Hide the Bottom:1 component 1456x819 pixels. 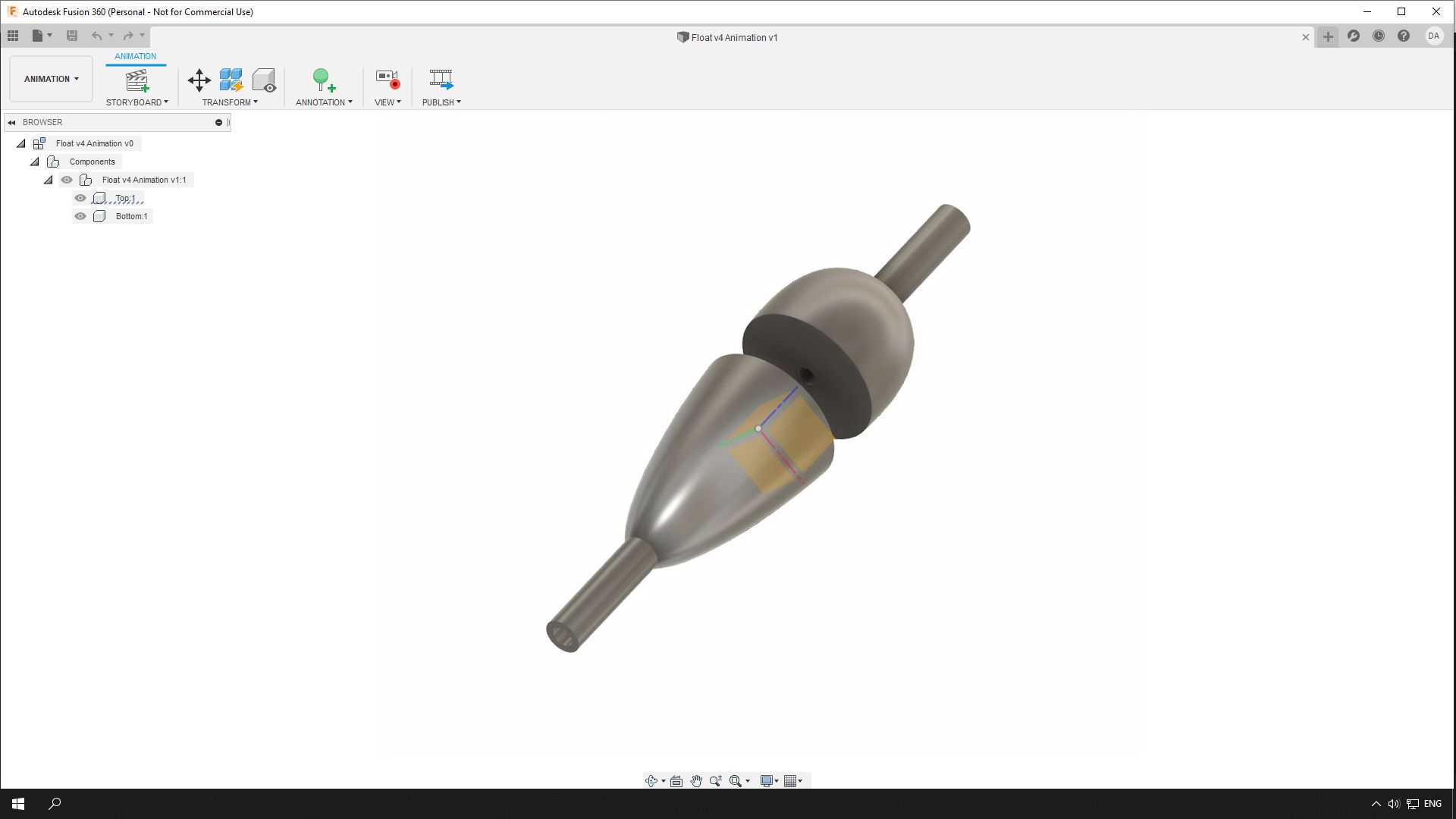pyautogui.click(x=80, y=216)
